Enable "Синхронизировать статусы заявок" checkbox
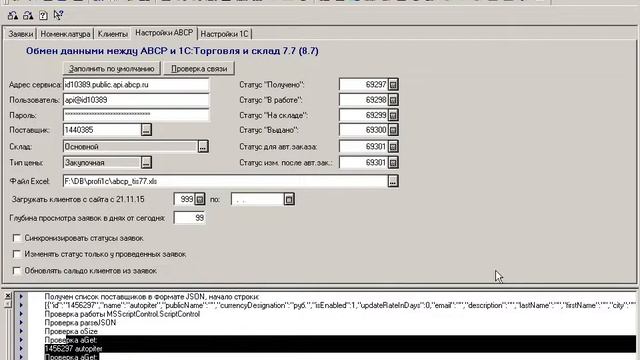640x360 pixels. point(17,238)
